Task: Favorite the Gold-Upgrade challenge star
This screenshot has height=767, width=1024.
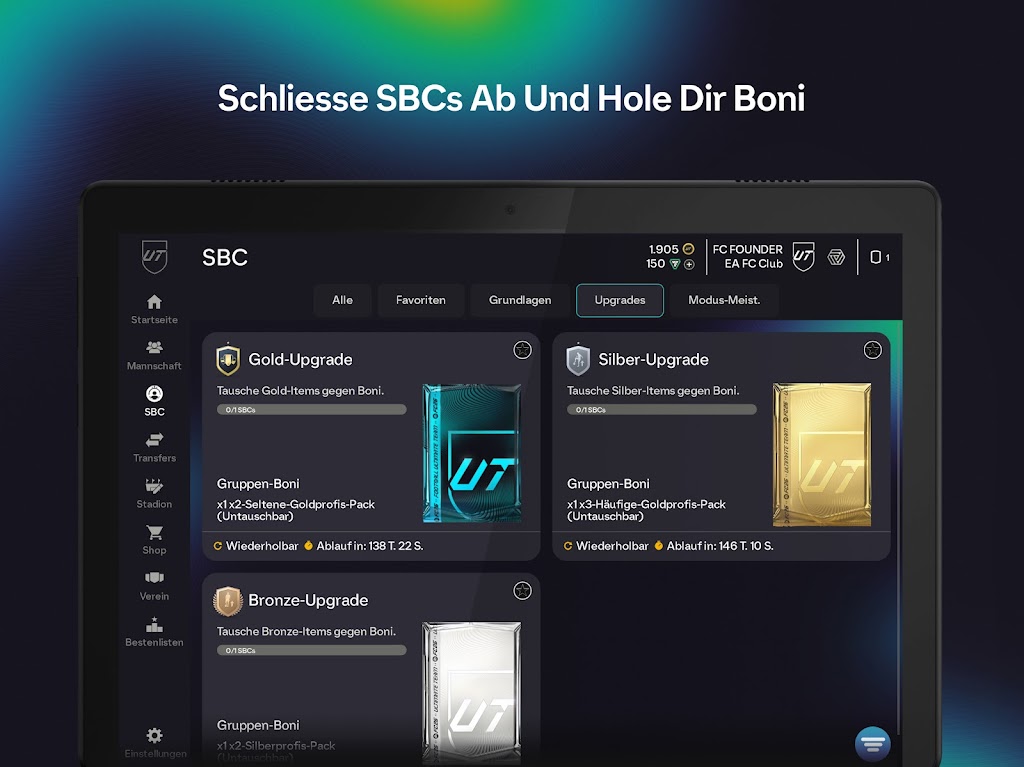Action: pyautogui.click(x=522, y=350)
